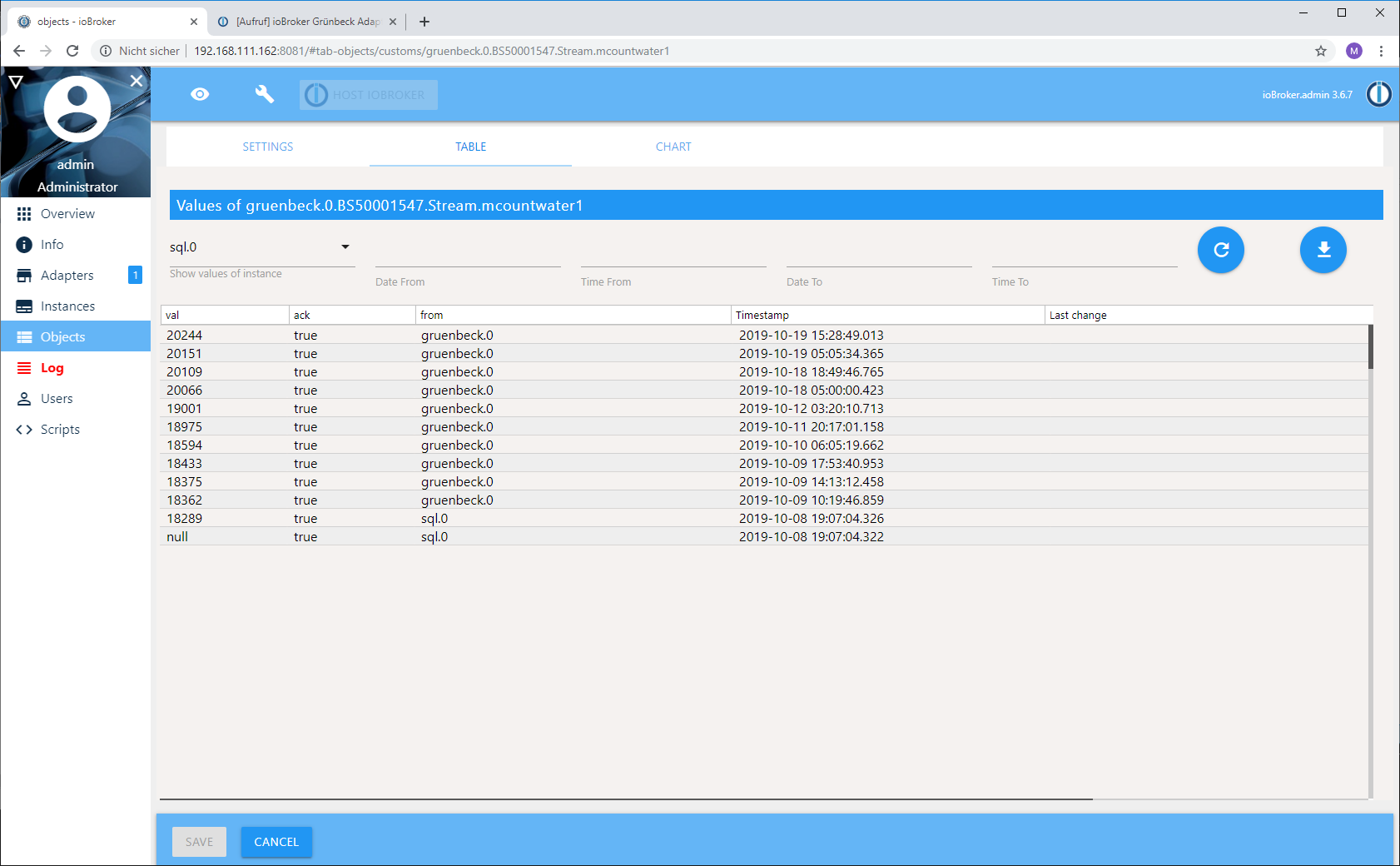Screen dimensions: 1400x866
Task: Reload the browser page
Action: pyautogui.click(x=72, y=51)
